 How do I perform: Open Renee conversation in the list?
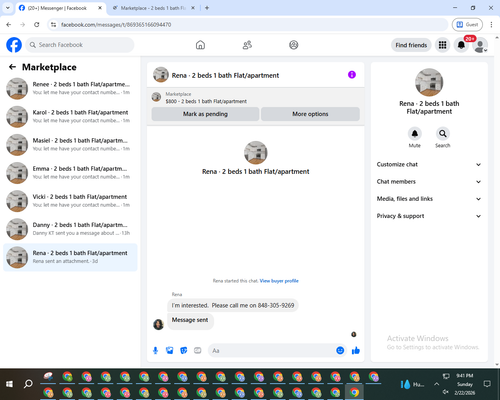(70, 88)
